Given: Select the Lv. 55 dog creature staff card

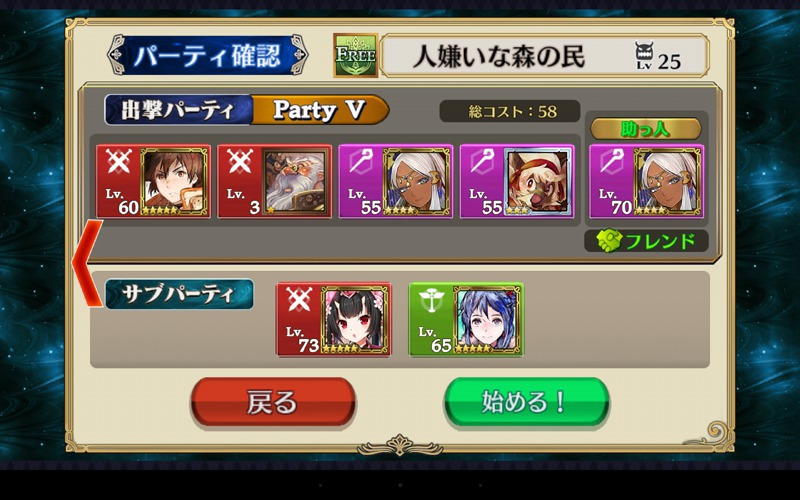Looking at the screenshot, I should (x=517, y=182).
